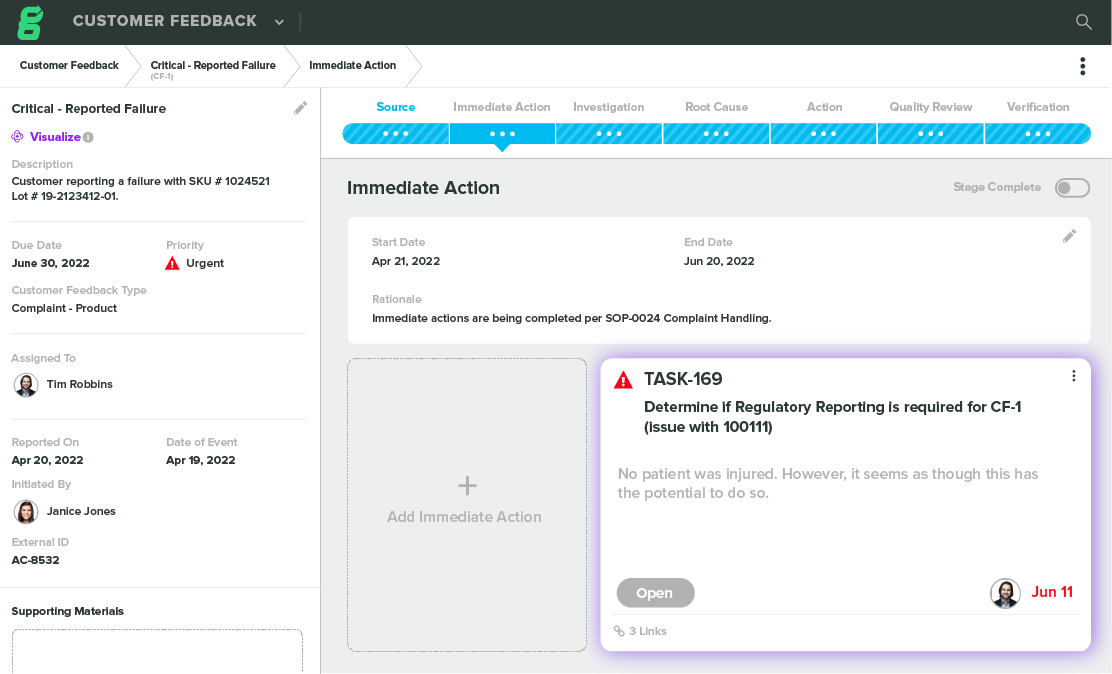Screen dimensions: 1112x674
Task: Click the links paperclip icon on TASK-169
Action: pos(622,631)
